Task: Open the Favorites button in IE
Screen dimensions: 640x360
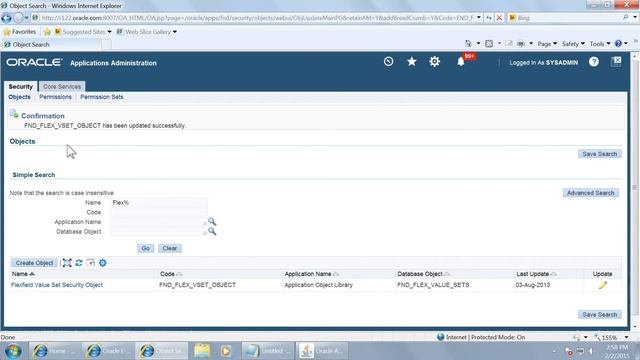Action: pos(20,32)
